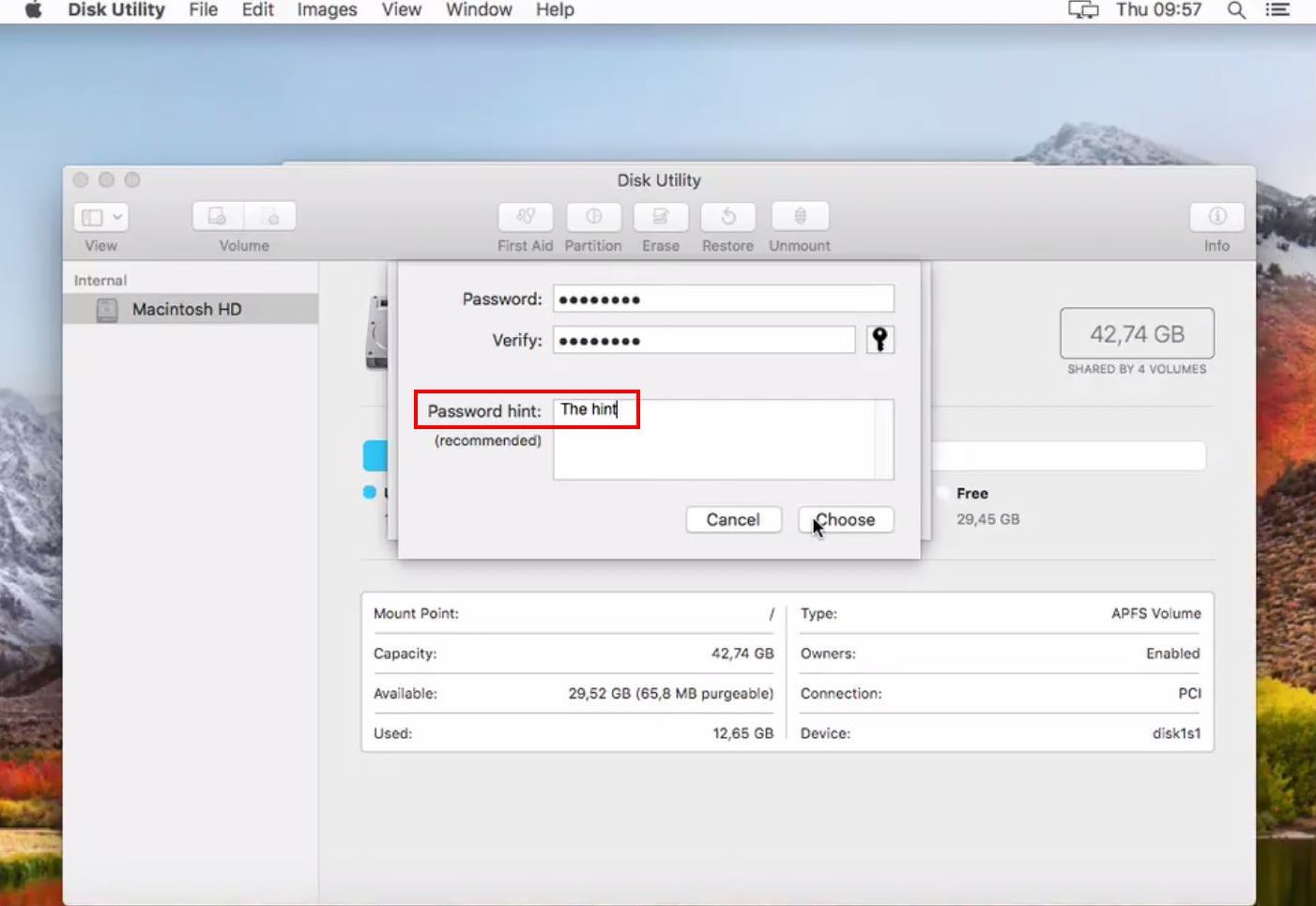This screenshot has width=1316, height=906.
Task: Select Macintosh HD in the sidebar
Action: 191,309
